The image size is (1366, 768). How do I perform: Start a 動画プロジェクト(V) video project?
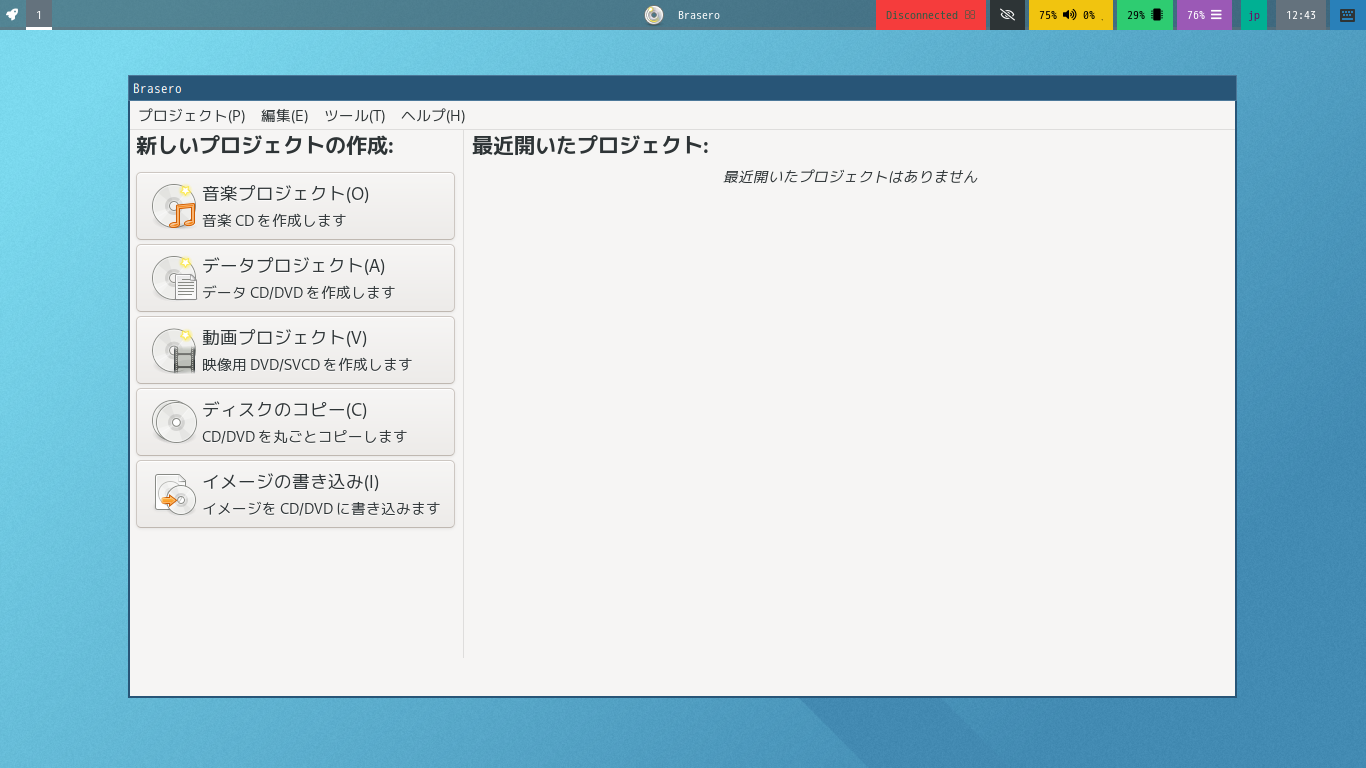pos(295,350)
